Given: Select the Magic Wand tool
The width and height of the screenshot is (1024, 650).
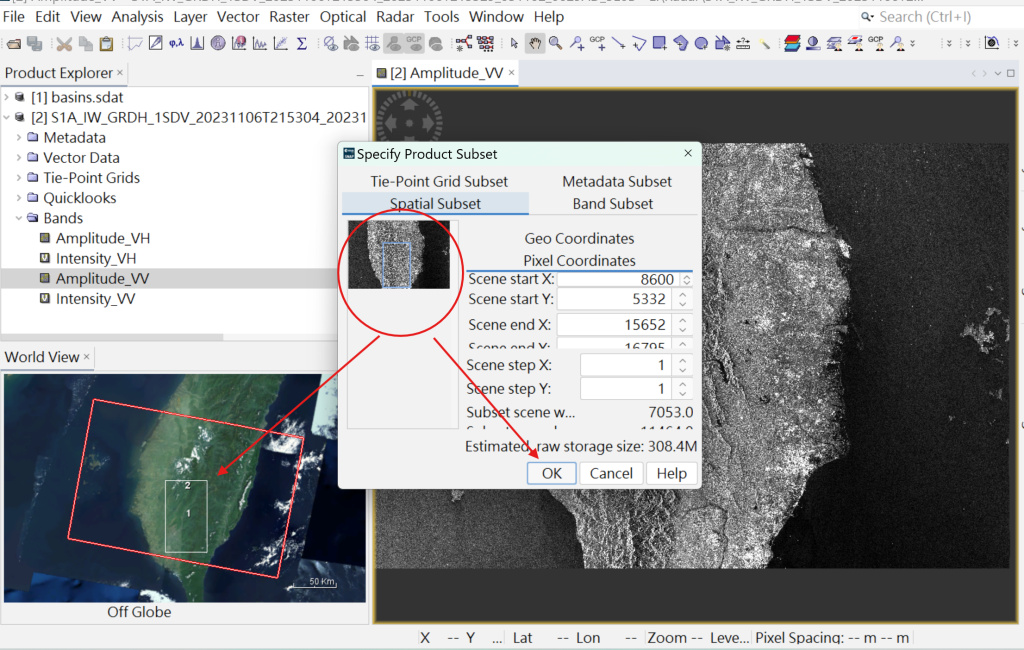Looking at the screenshot, I should click(764, 44).
